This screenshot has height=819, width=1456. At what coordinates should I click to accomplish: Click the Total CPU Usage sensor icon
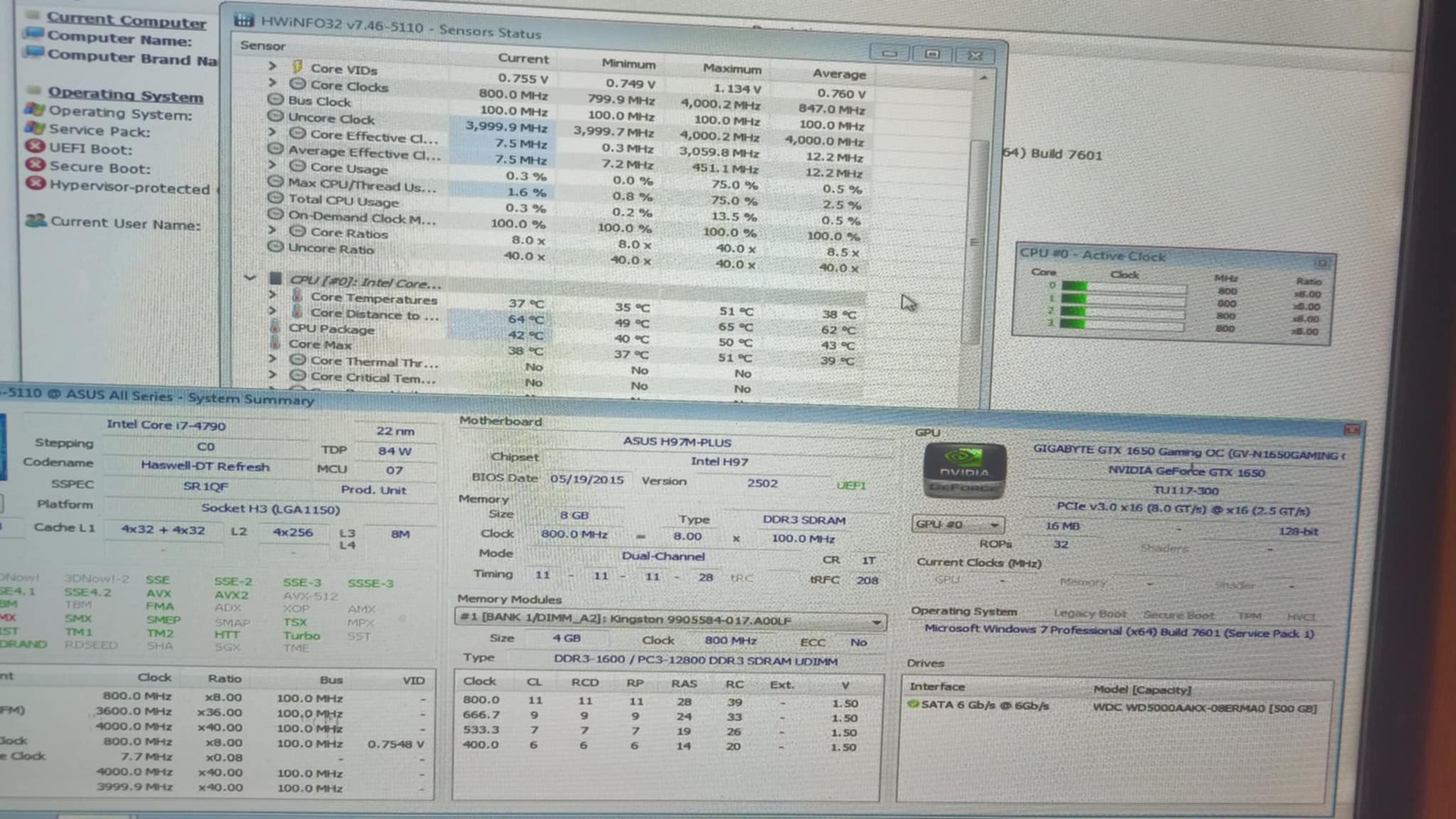point(275,198)
